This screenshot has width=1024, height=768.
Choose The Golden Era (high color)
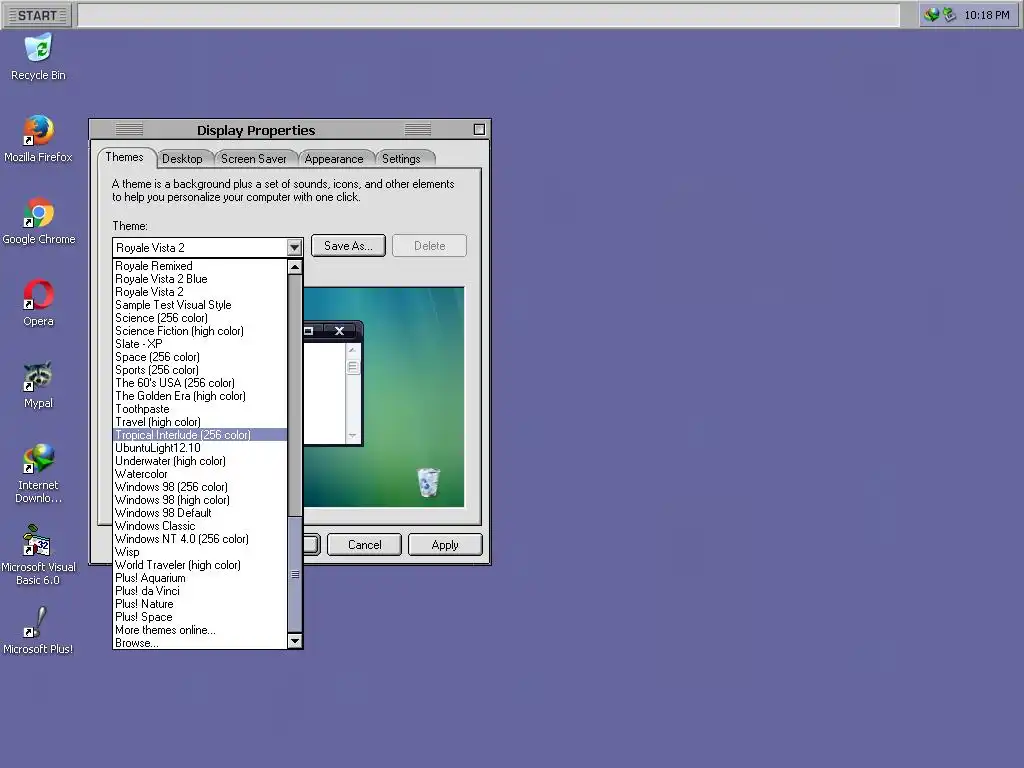pos(200,396)
